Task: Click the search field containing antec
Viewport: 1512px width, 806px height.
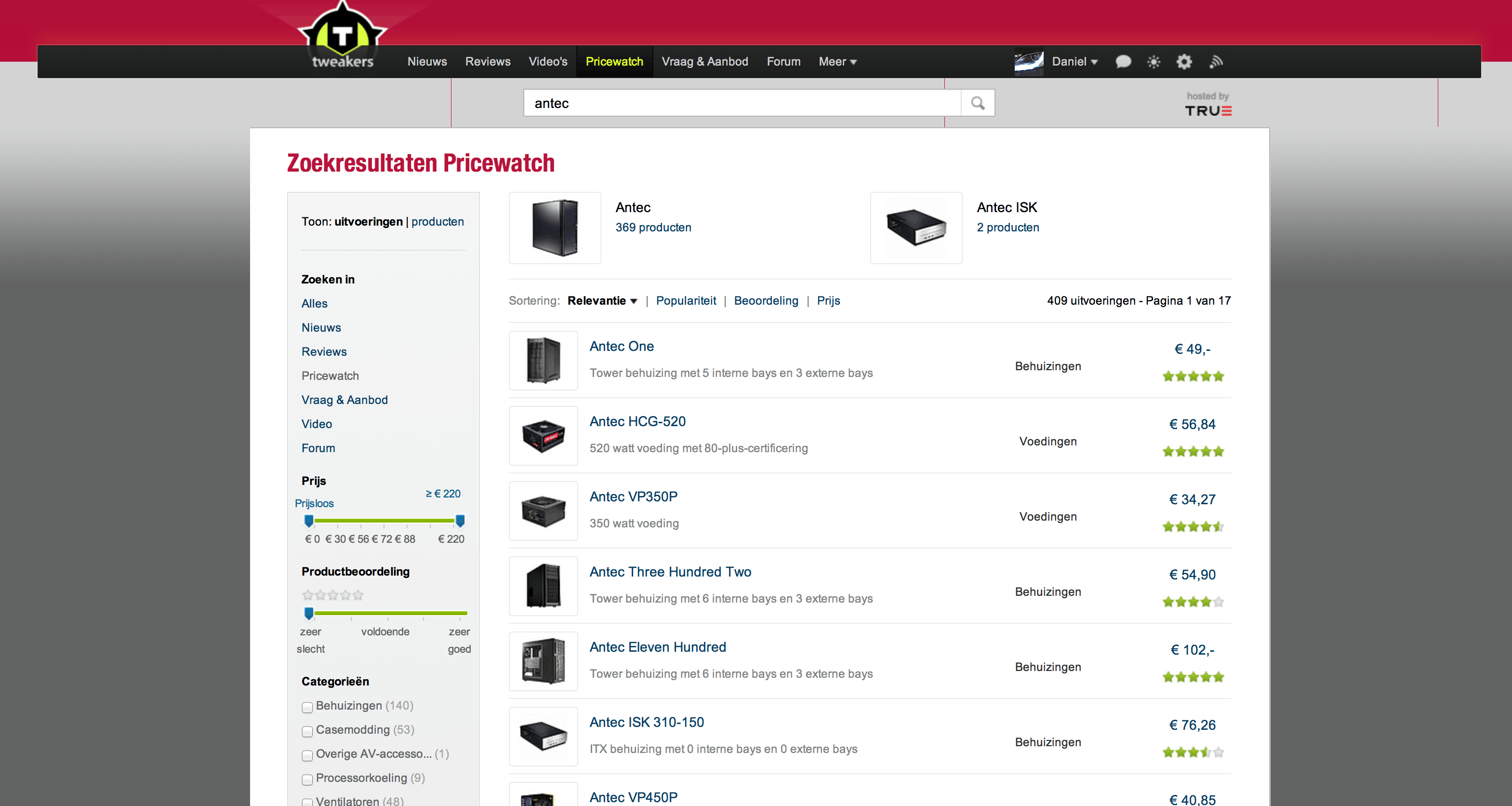Action: 742,103
